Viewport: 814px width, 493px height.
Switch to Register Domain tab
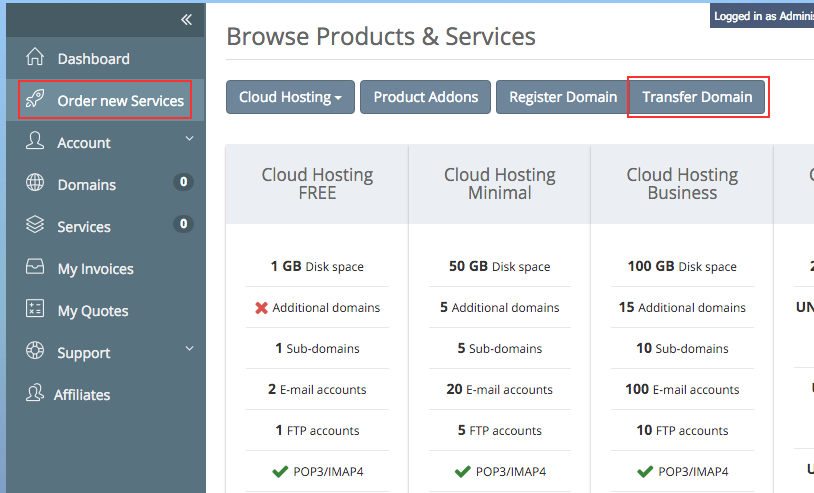563,97
